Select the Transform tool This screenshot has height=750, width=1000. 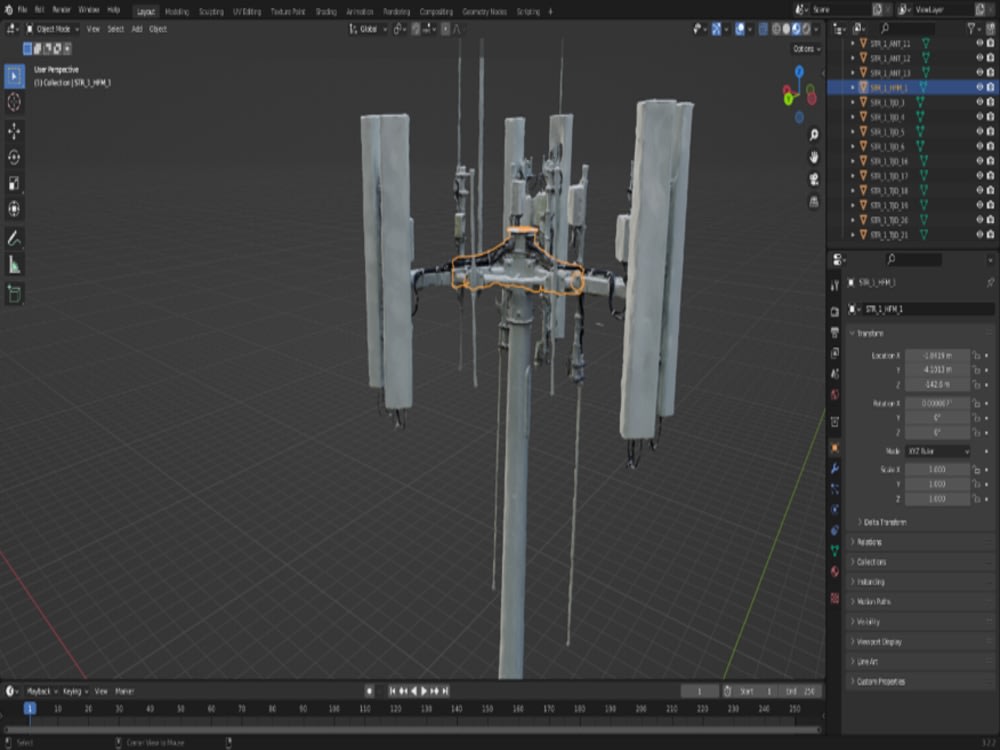coord(14,209)
